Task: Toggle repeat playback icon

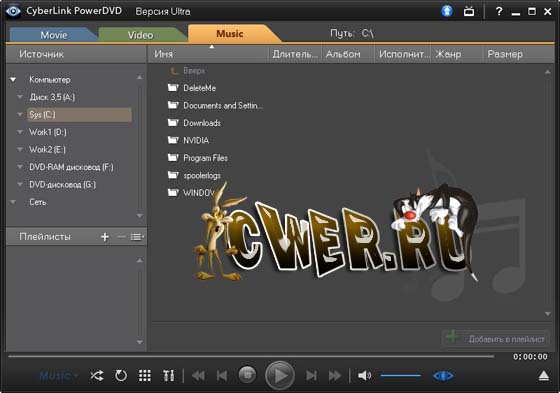Action: coord(121,375)
